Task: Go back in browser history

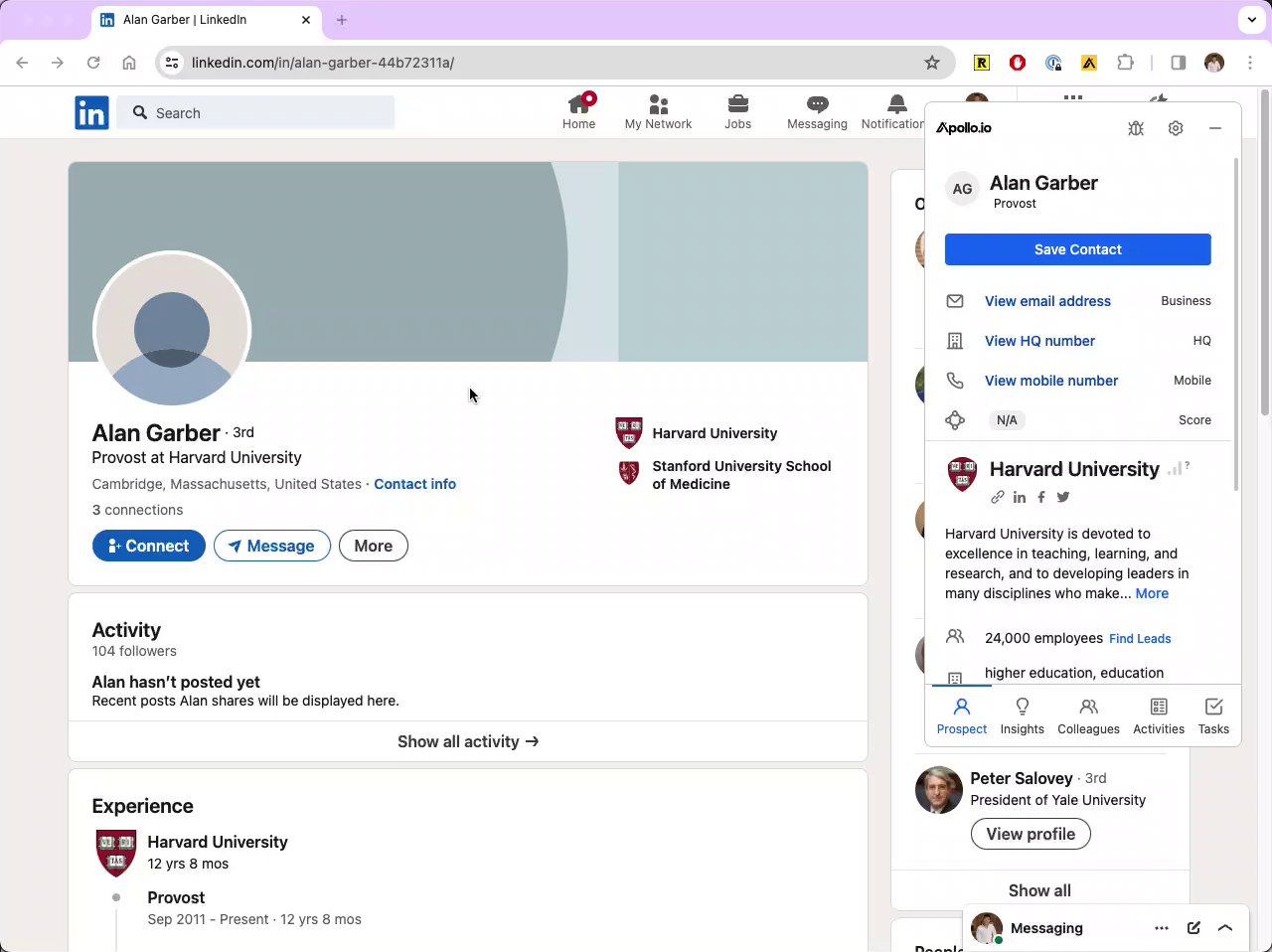Action: pyautogui.click(x=22, y=63)
